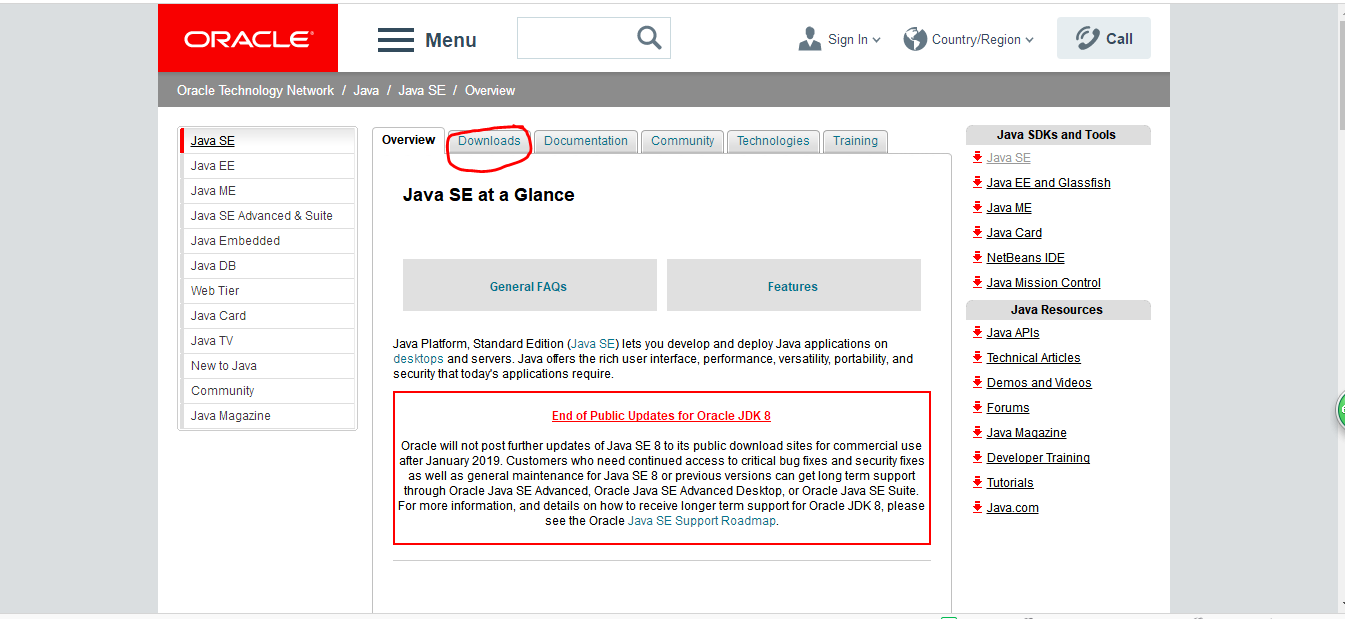Click red arrow icon beside Tutorials
The height and width of the screenshot is (619, 1345).
coord(977,482)
